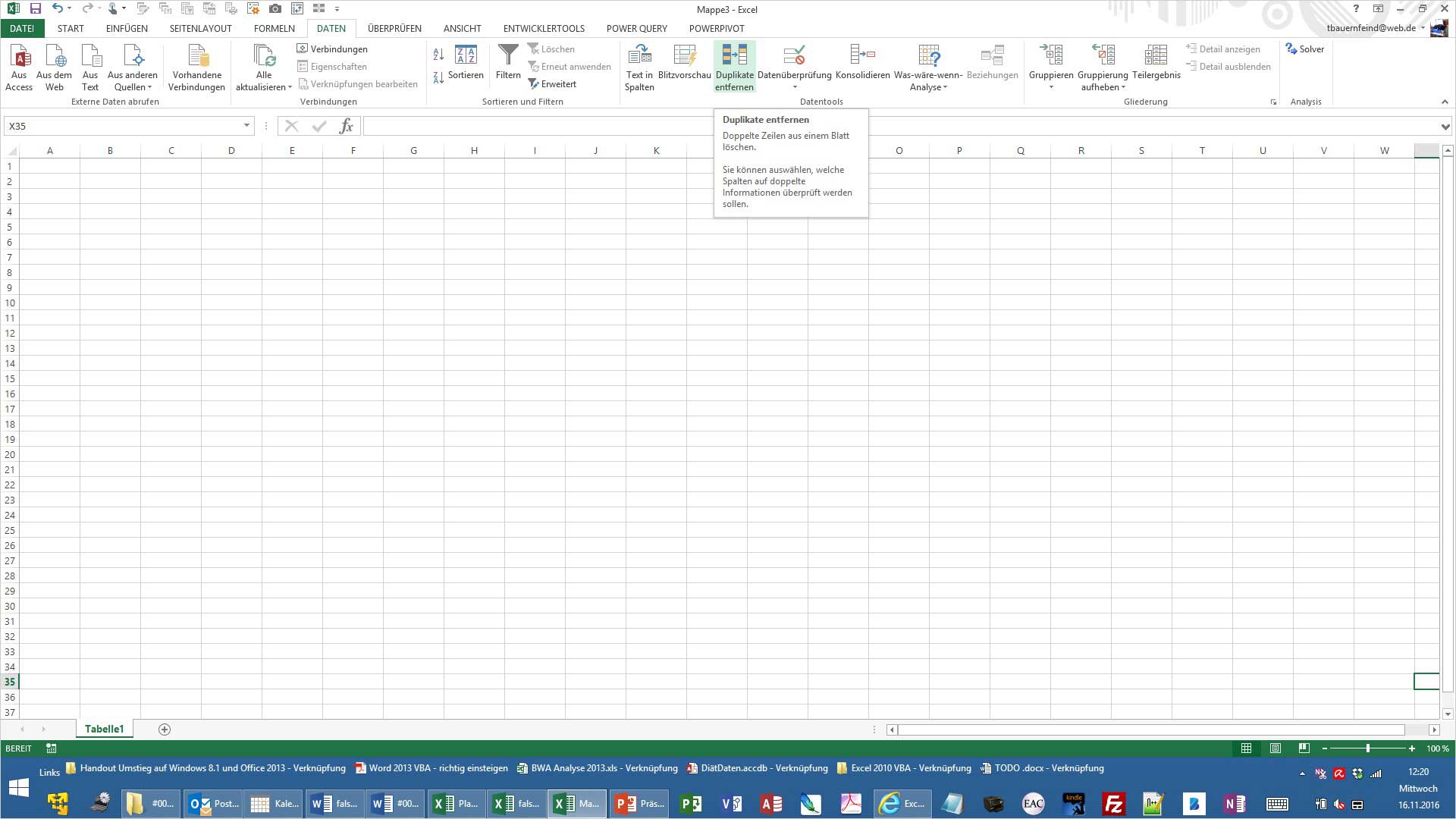The image size is (1456, 819).
Task: Open the FORMELN tab
Action: [275, 28]
